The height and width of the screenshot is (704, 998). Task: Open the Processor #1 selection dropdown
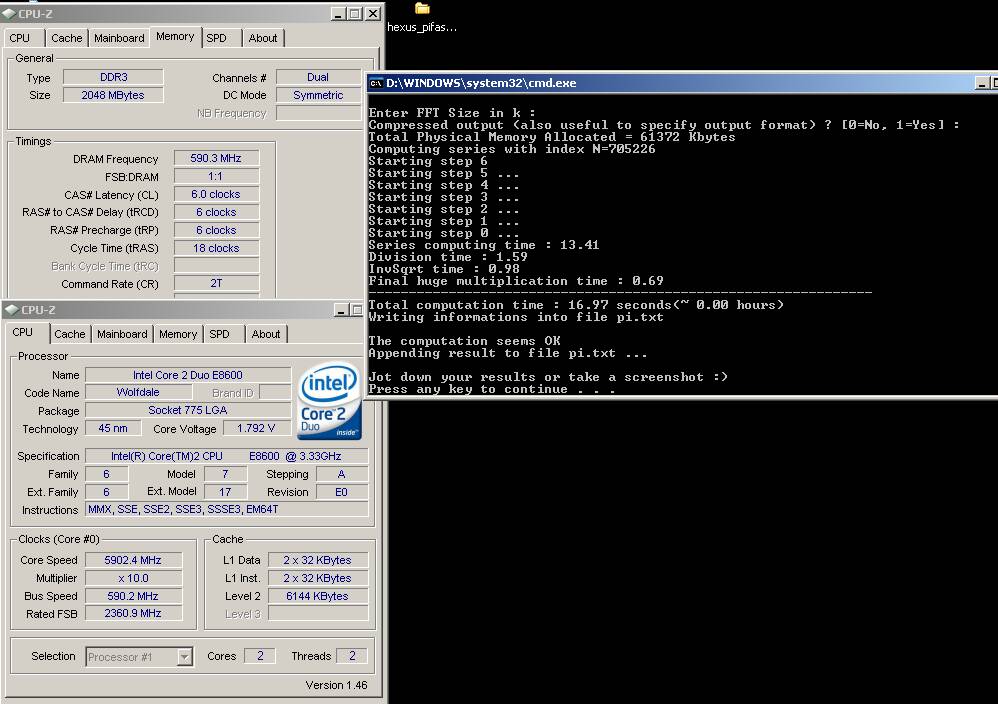pyautogui.click(x=184, y=657)
